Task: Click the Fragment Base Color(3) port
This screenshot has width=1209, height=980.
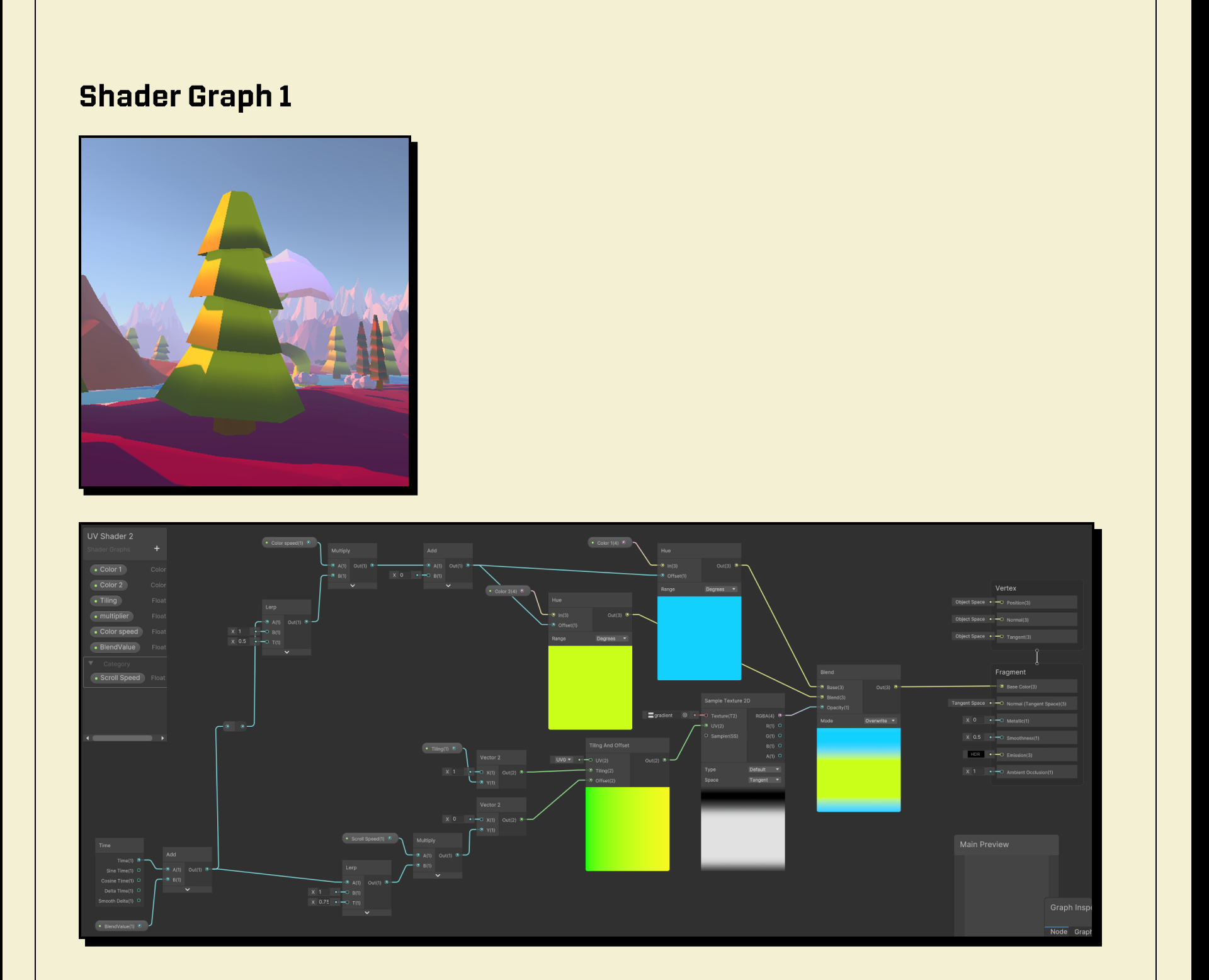Action: 1002,687
